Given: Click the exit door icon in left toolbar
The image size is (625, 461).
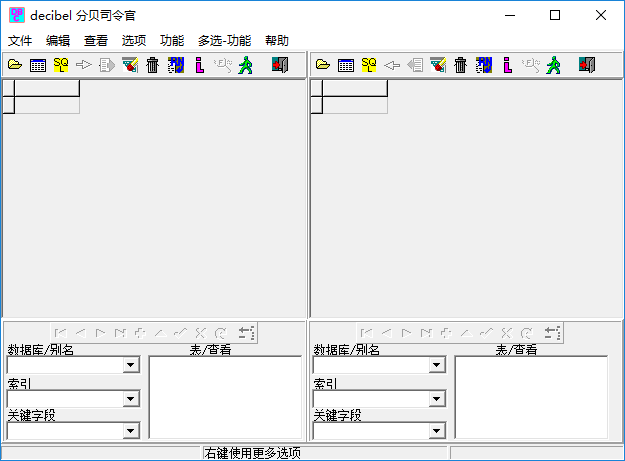Looking at the screenshot, I should point(280,65).
